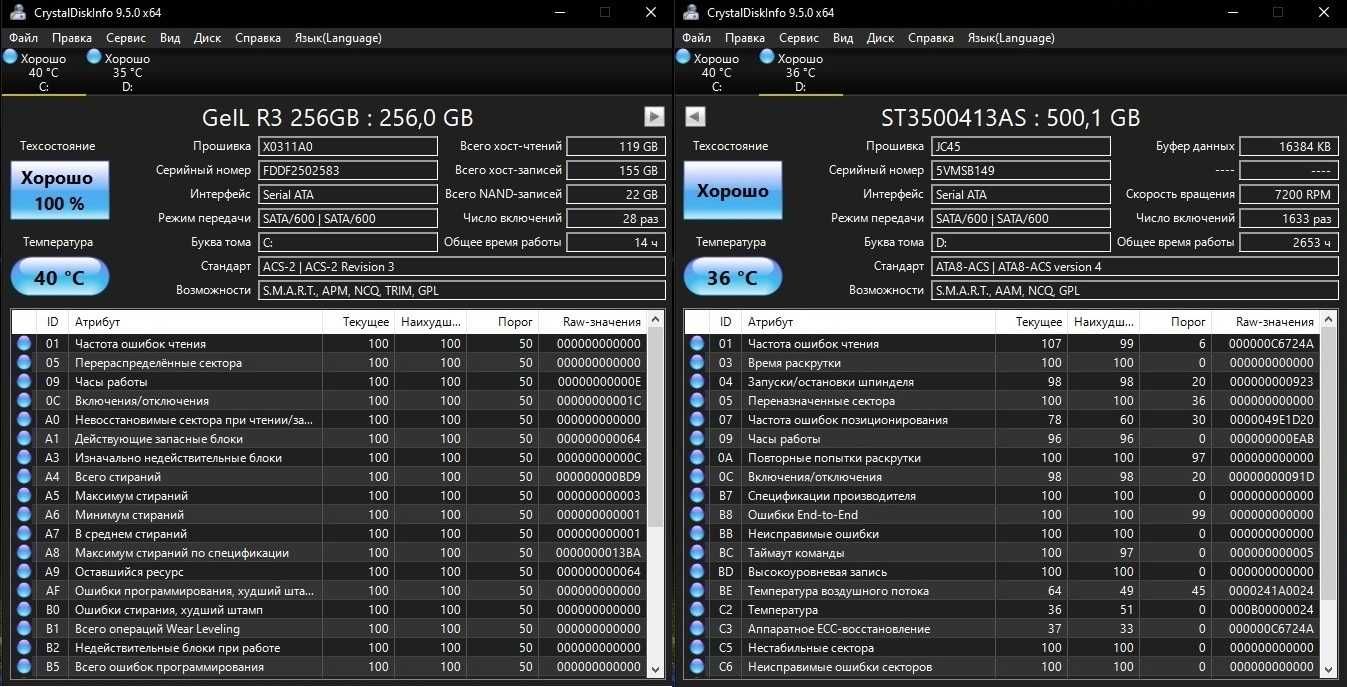Click scroll up arrow of left attribute list
This screenshot has width=1347, height=687.
(656, 321)
